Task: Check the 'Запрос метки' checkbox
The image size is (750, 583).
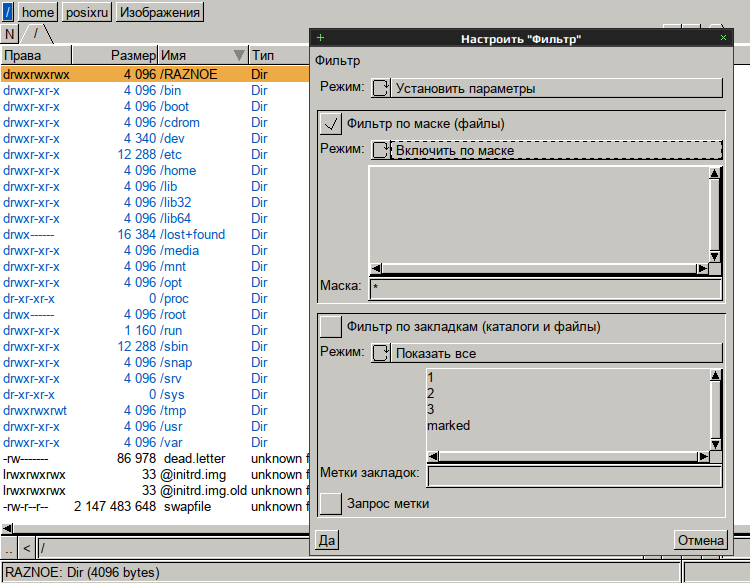Action: click(331, 503)
